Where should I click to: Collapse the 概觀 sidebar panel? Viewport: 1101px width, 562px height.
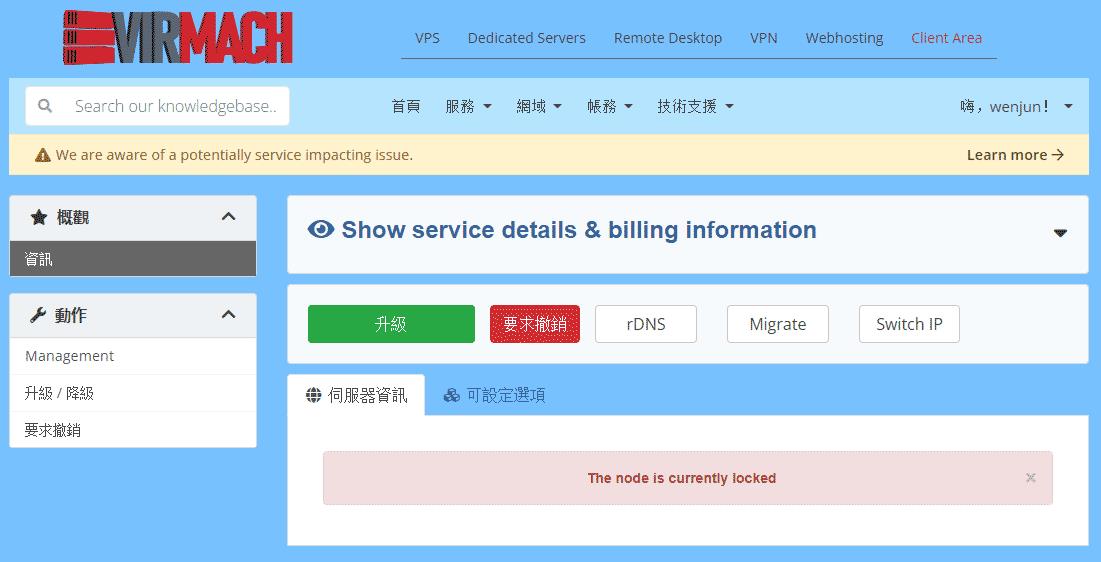point(228,217)
